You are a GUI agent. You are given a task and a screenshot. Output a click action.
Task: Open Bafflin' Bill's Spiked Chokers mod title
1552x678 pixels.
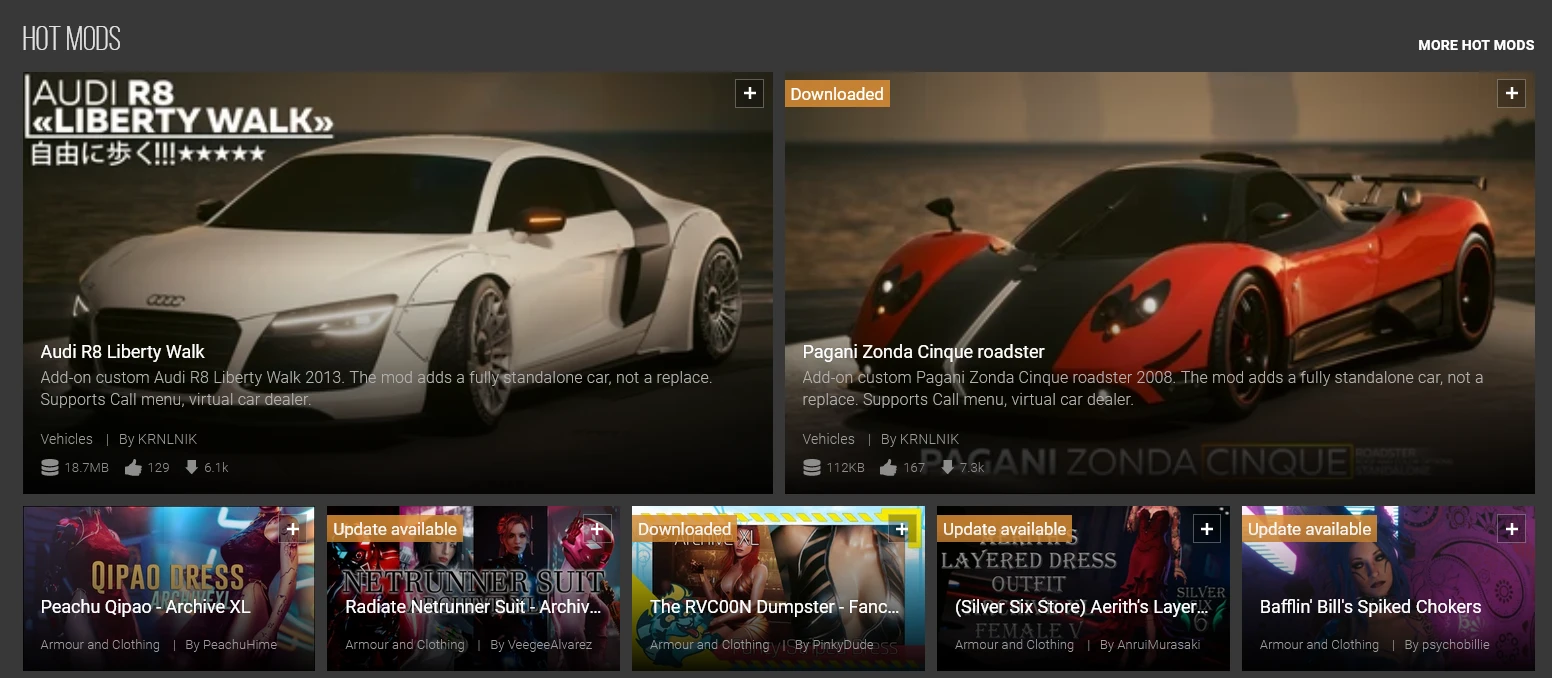(1370, 607)
